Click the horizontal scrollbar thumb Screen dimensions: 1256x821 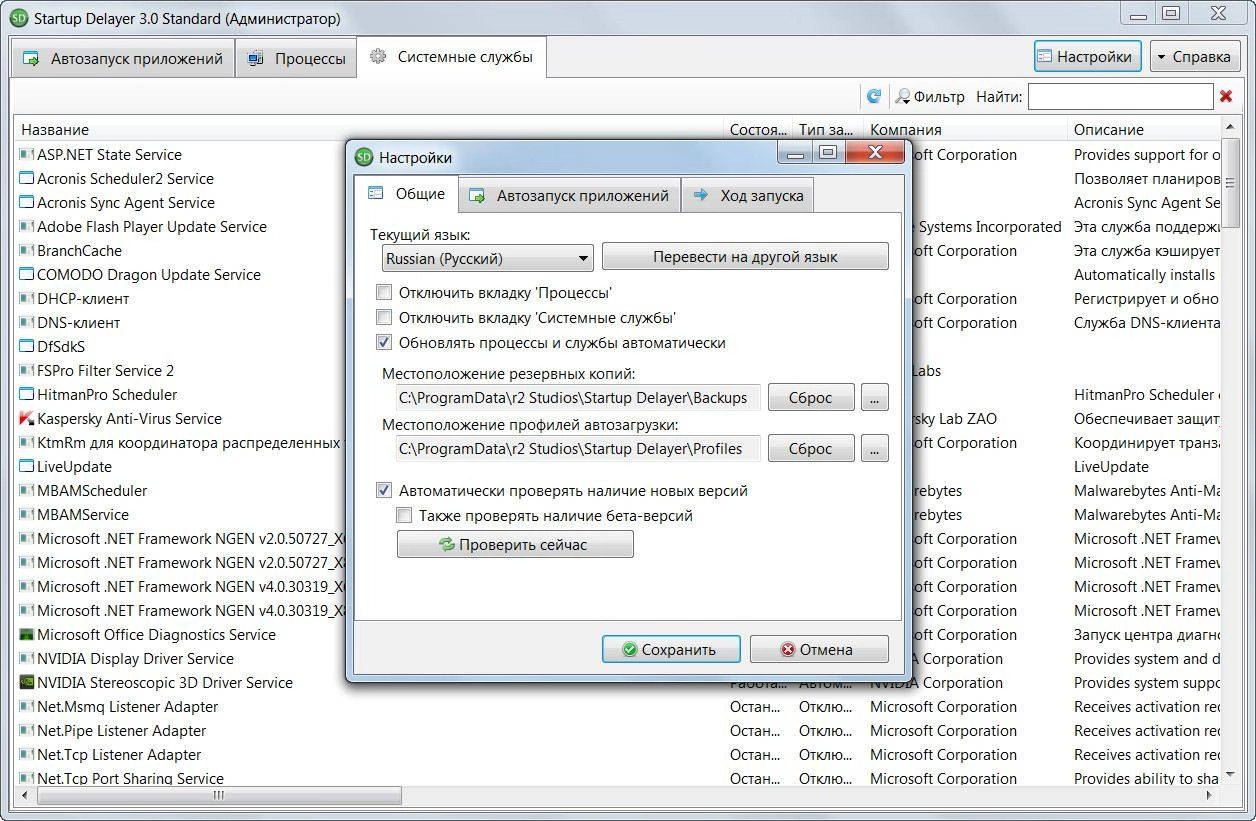coord(217,796)
